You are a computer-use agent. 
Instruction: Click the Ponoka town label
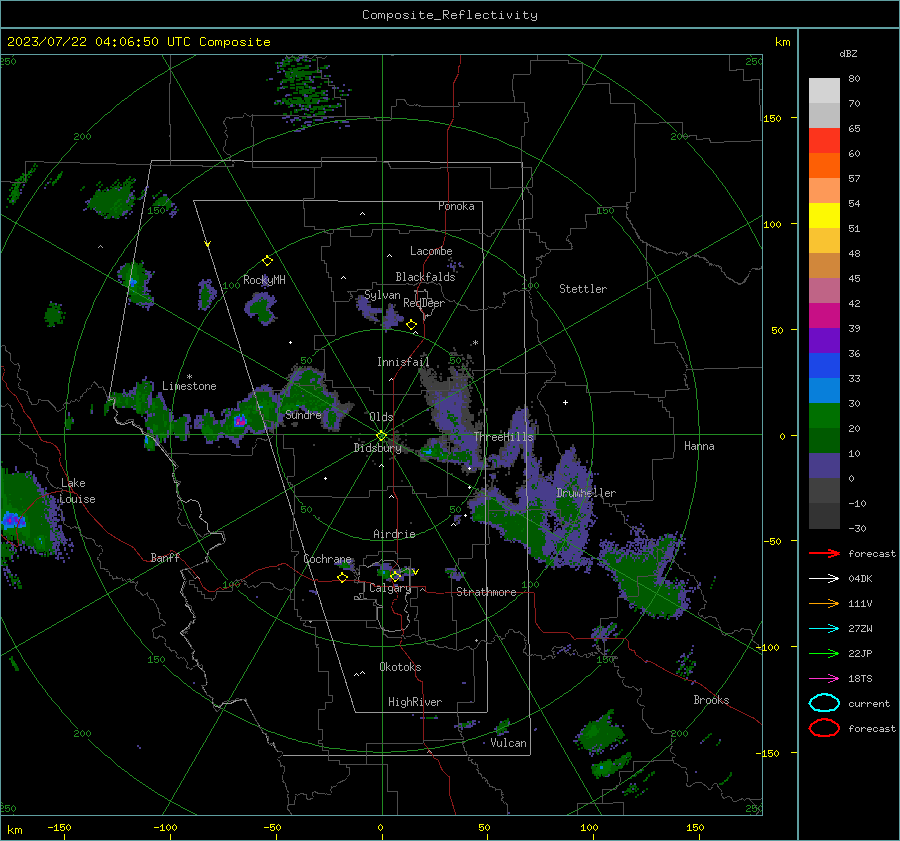click(x=456, y=206)
